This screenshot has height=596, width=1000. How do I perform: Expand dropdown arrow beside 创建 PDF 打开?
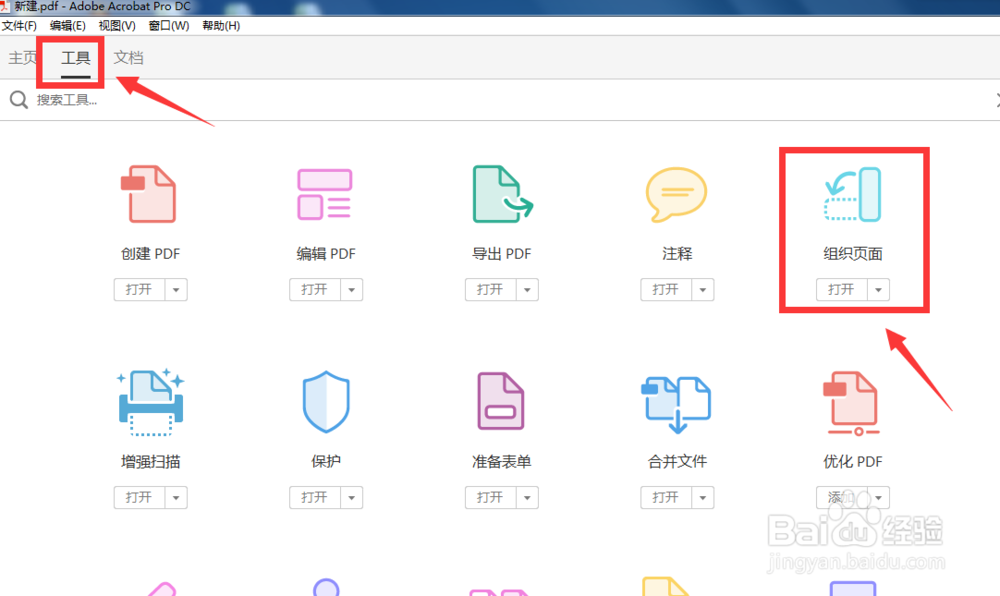click(176, 289)
